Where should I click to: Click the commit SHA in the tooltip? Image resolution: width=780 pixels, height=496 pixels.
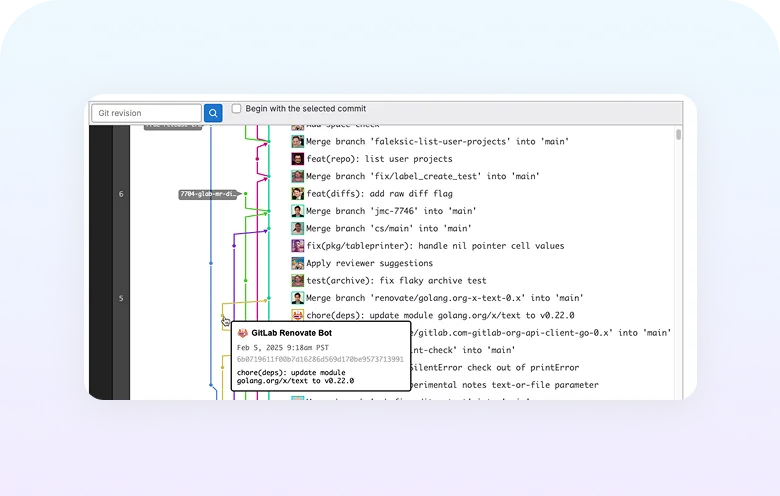point(320,359)
